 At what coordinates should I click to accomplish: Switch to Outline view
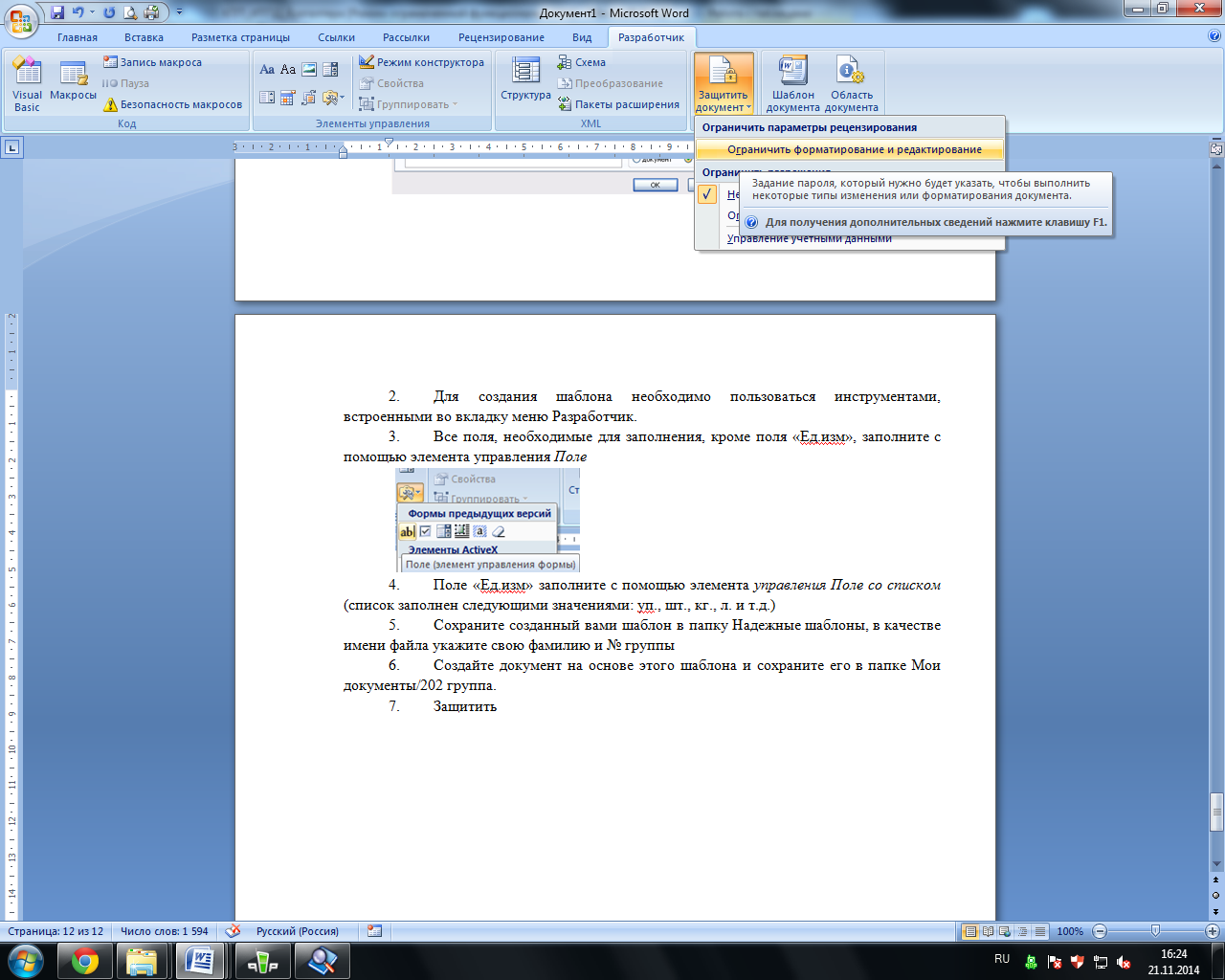click(1022, 931)
